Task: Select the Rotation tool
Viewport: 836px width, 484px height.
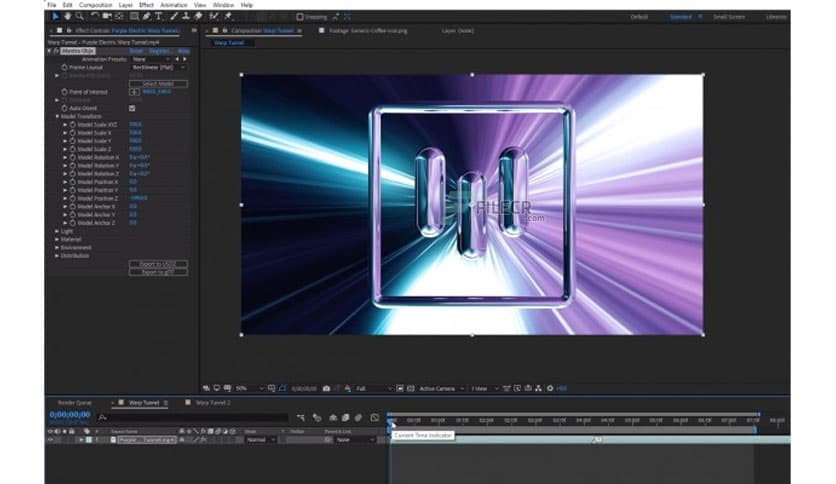Action: [x=93, y=16]
